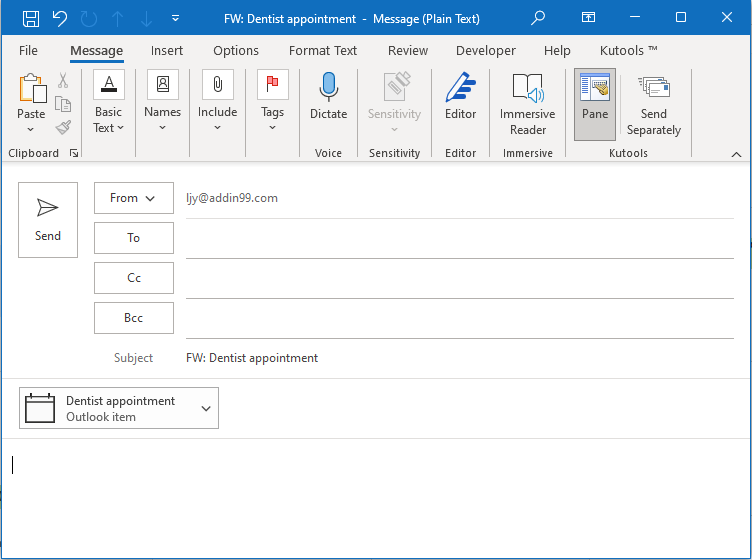Click in the message body area

click(x=376, y=498)
